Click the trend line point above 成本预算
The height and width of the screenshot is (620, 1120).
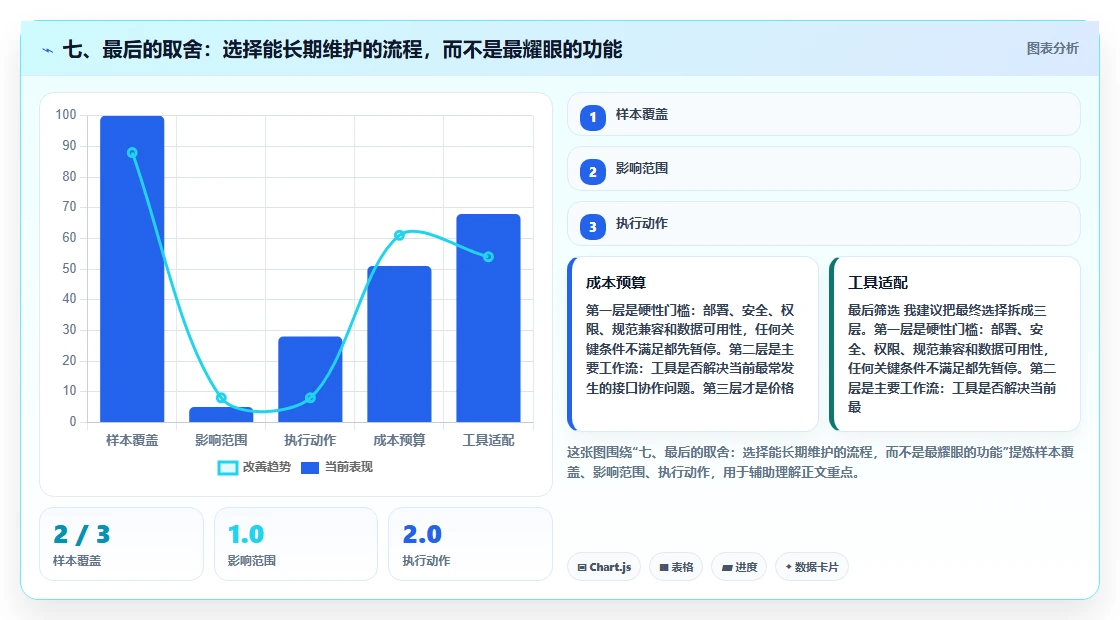[399, 235]
